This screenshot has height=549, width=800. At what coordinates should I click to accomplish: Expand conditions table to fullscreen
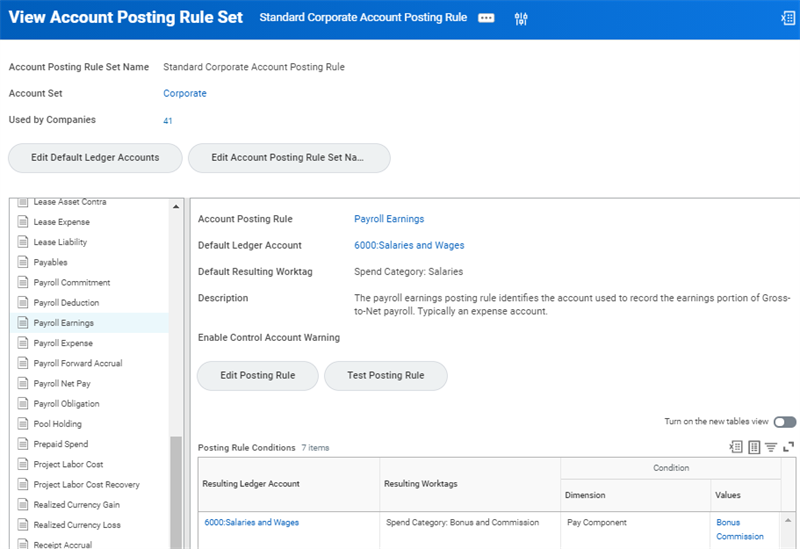pyautogui.click(x=788, y=447)
